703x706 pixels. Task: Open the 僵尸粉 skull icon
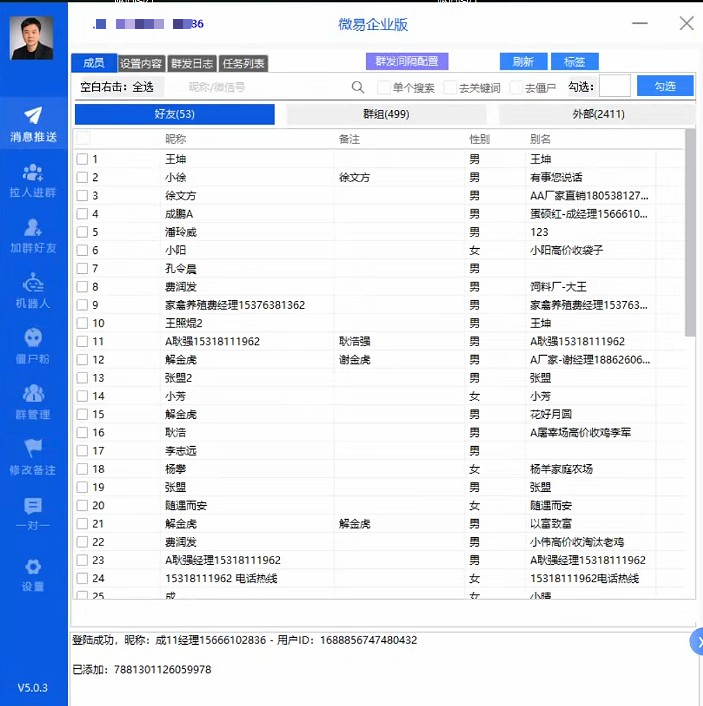(33, 338)
